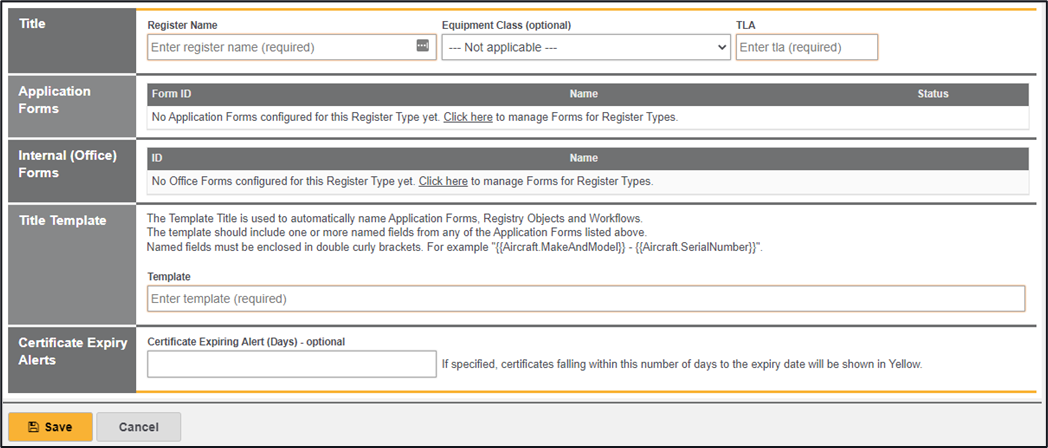Click the Equipment Class dropdown arrow
This screenshot has height=448, width=1048.
coord(721,47)
